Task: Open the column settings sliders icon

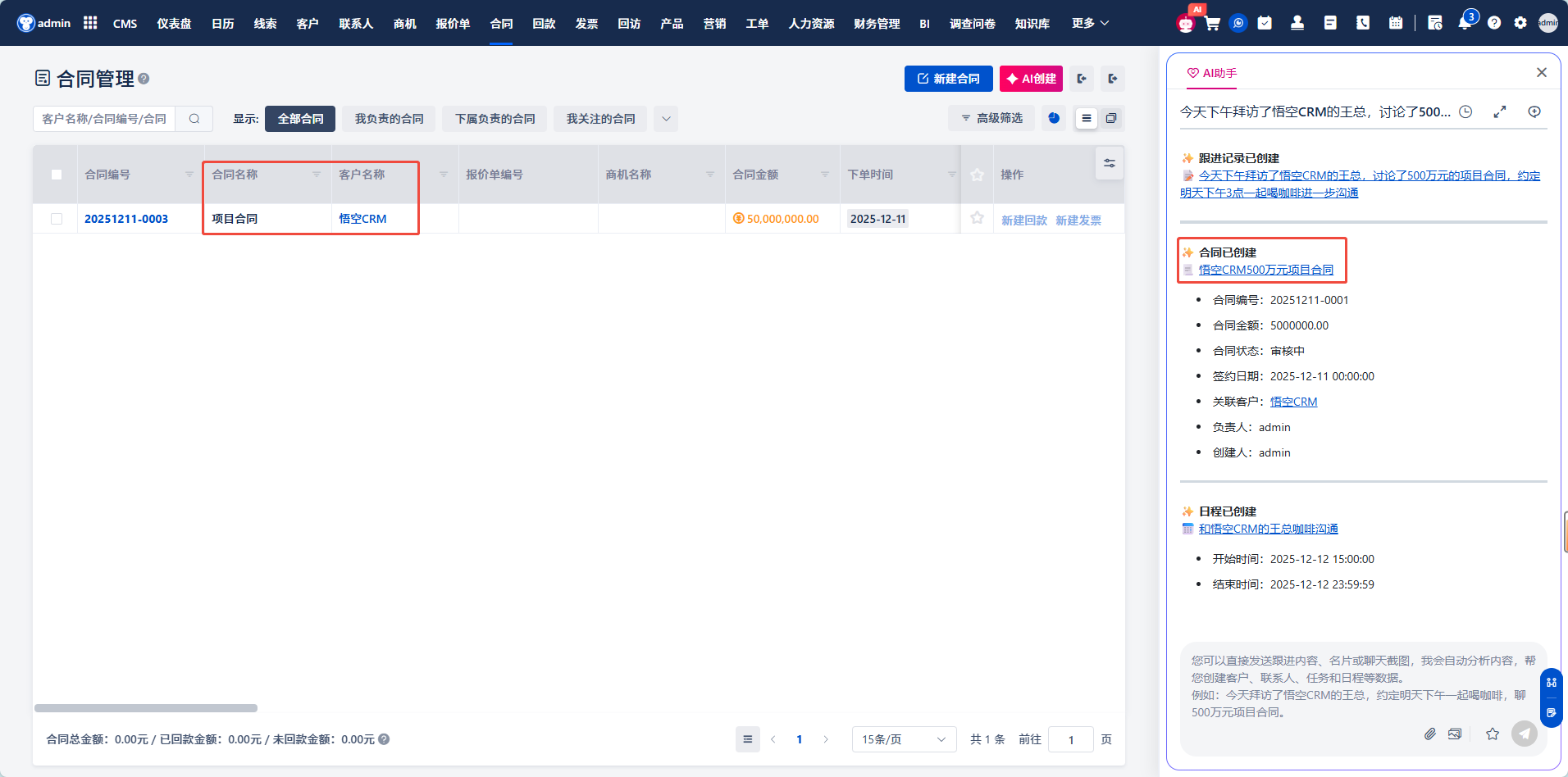Action: point(1109,164)
